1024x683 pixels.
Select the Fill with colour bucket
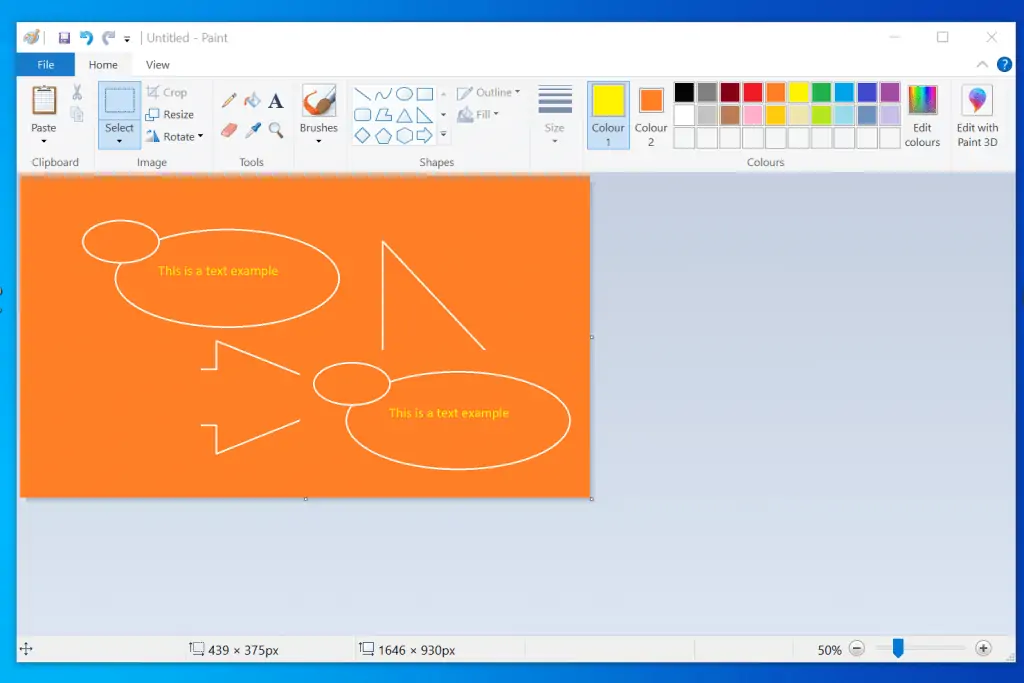click(x=252, y=101)
